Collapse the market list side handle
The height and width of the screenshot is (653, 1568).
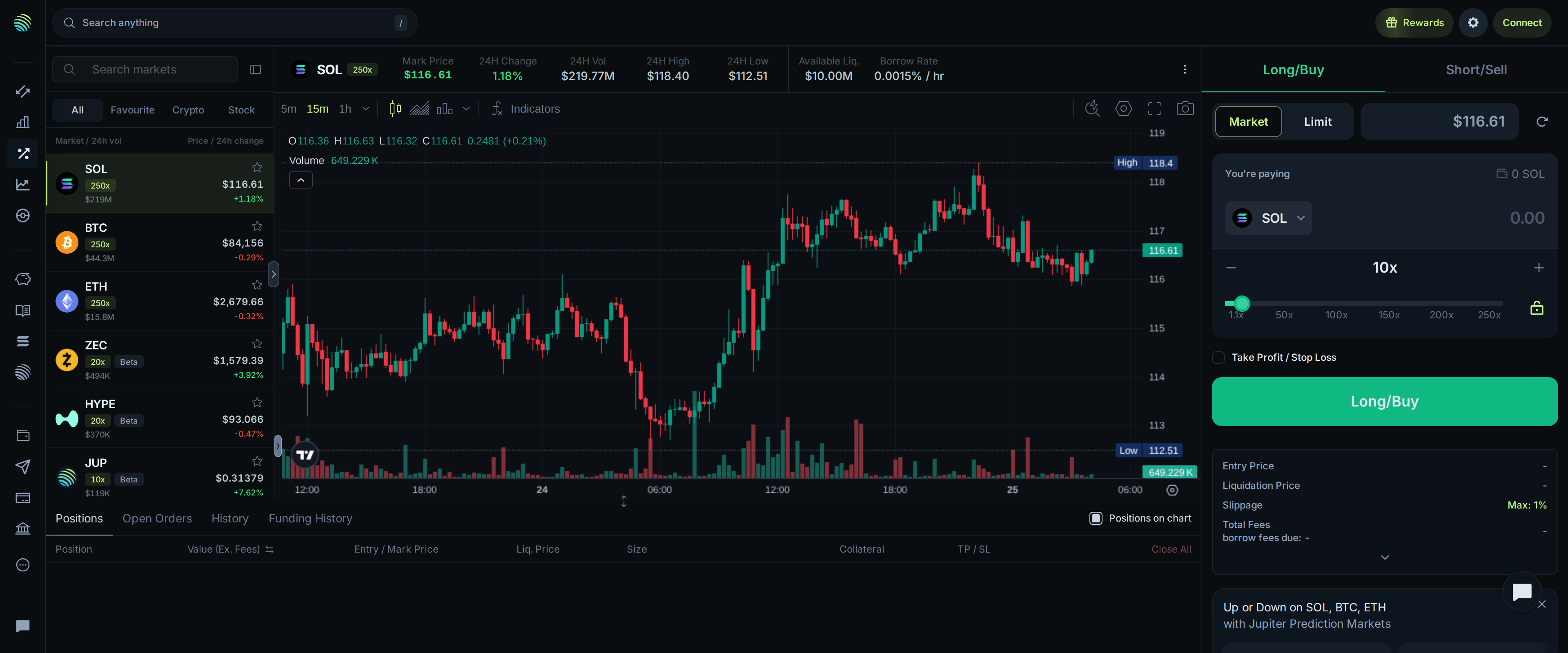click(273, 275)
